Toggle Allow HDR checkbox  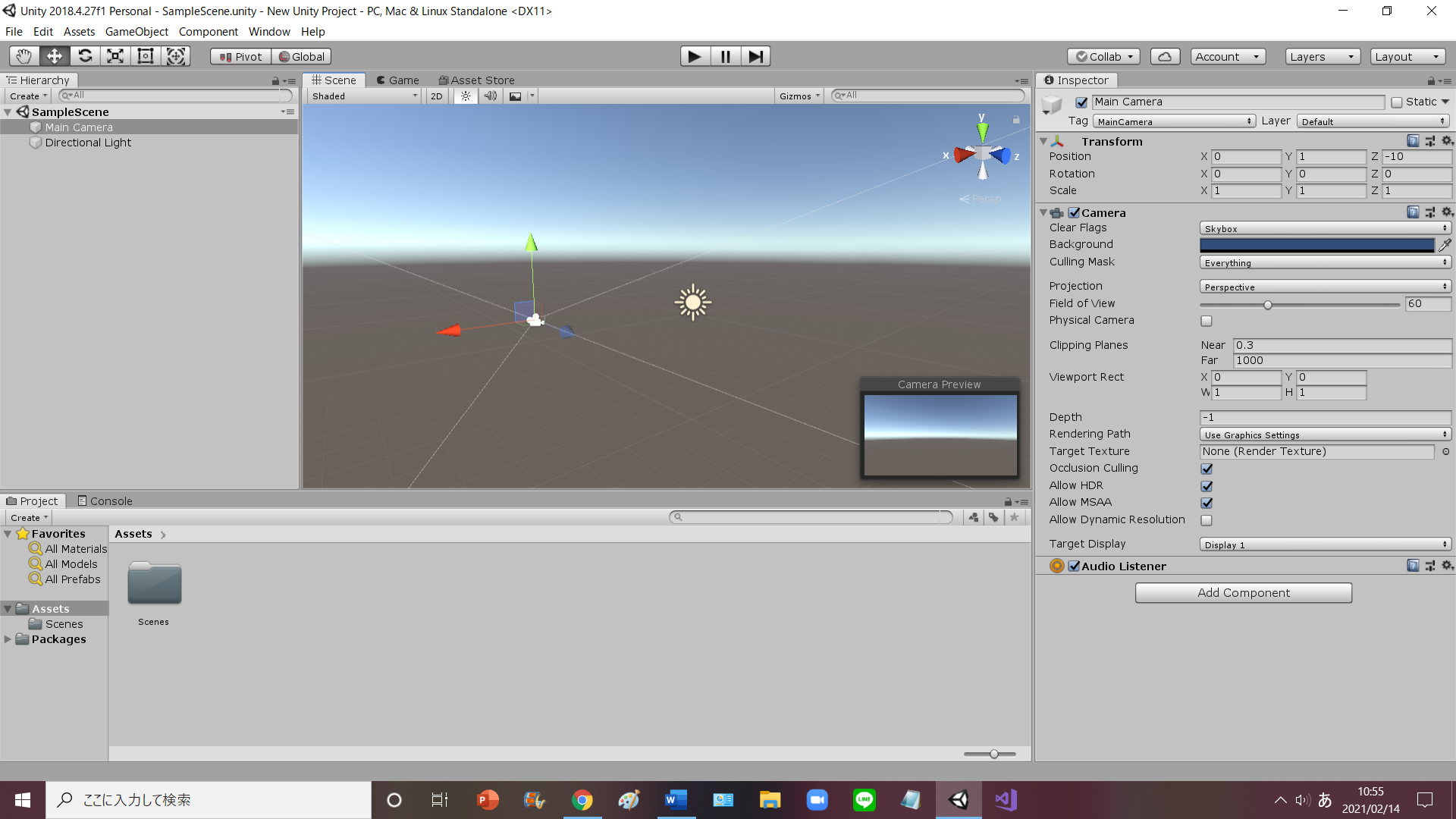(1207, 486)
